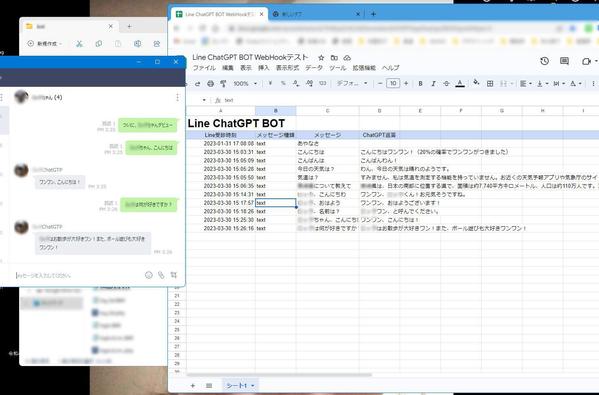The height and width of the screenshot is (395, 599).
Task: Star the Line ChatGPT BOT document
Action: click(321, 58)
